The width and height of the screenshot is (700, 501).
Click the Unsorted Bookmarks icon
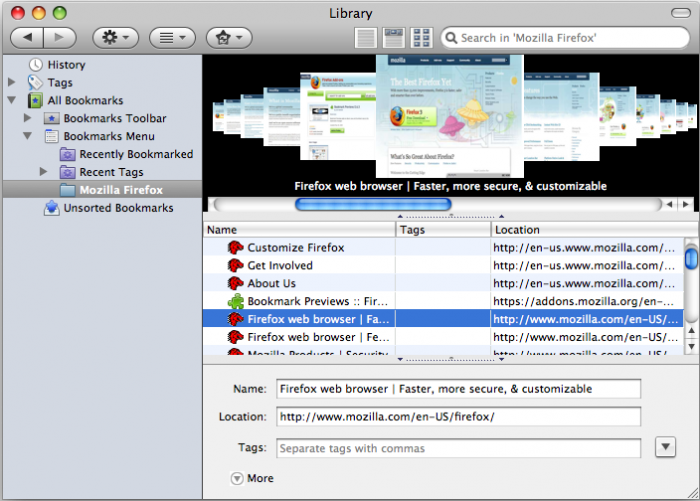[x=51, y=208]
